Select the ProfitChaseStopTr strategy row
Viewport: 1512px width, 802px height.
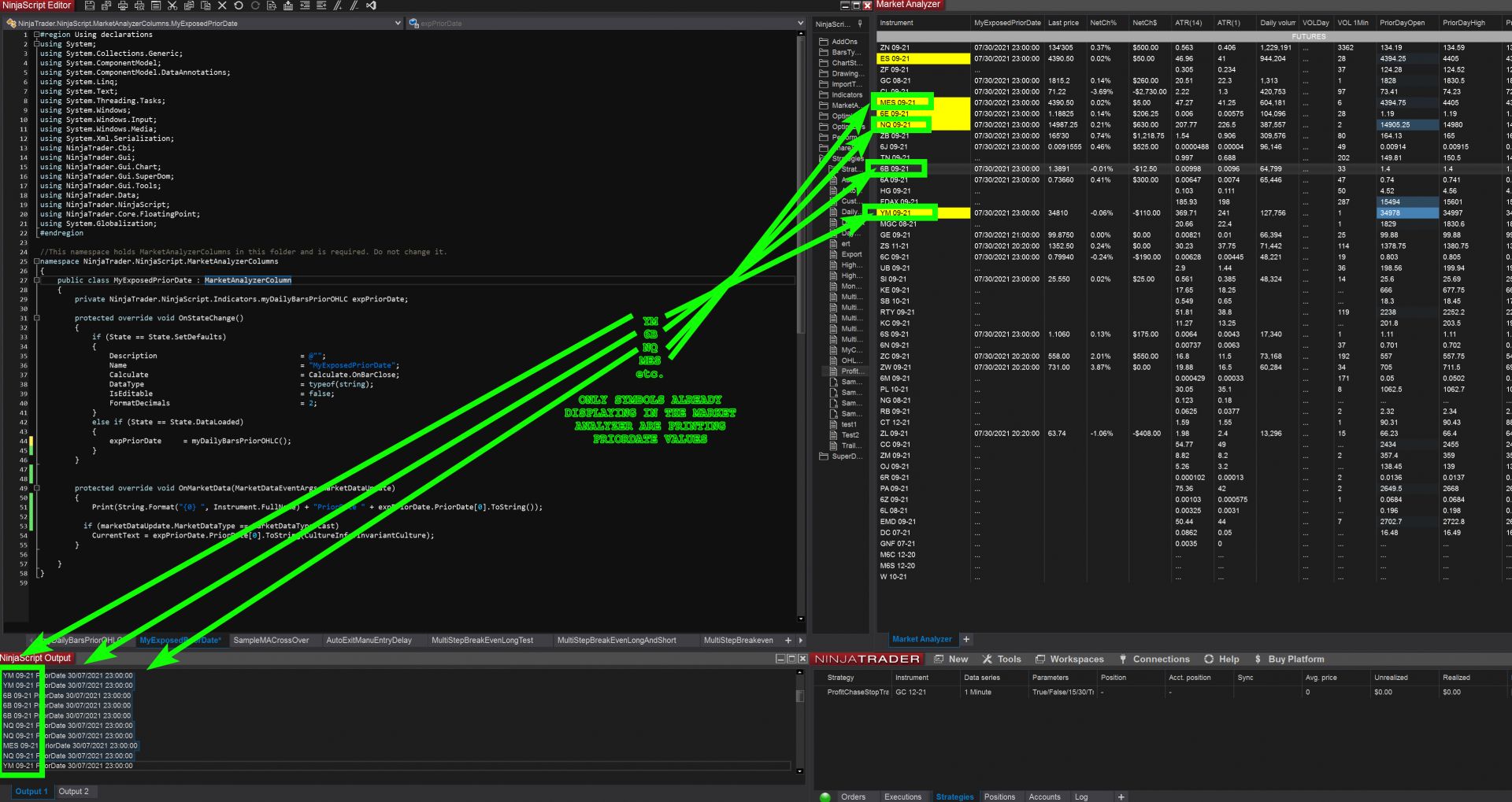tap(1162, 693)
